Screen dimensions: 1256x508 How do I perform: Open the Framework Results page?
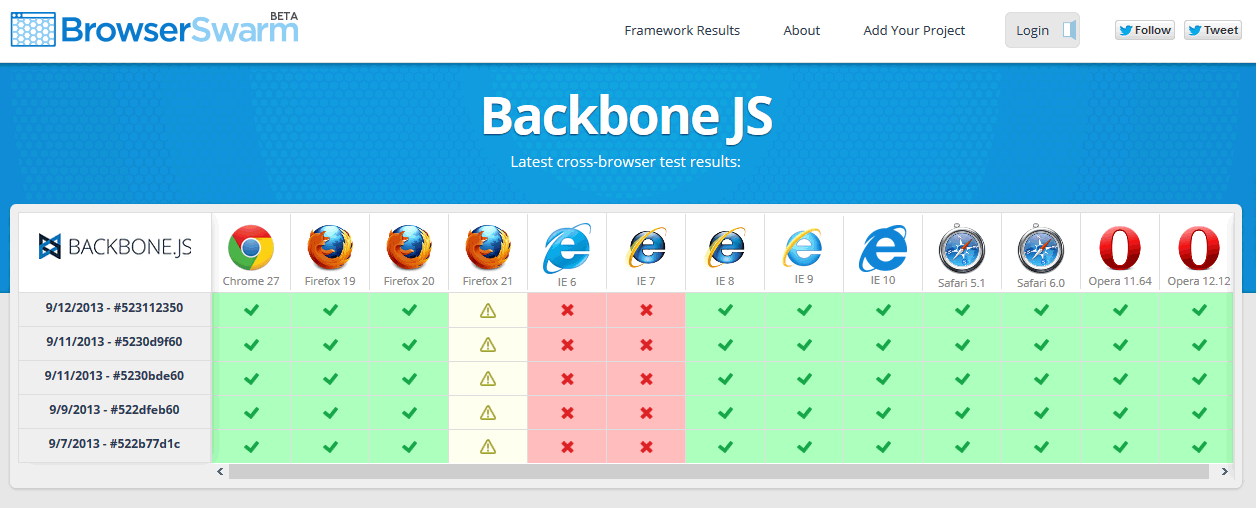tap(682, 30)
